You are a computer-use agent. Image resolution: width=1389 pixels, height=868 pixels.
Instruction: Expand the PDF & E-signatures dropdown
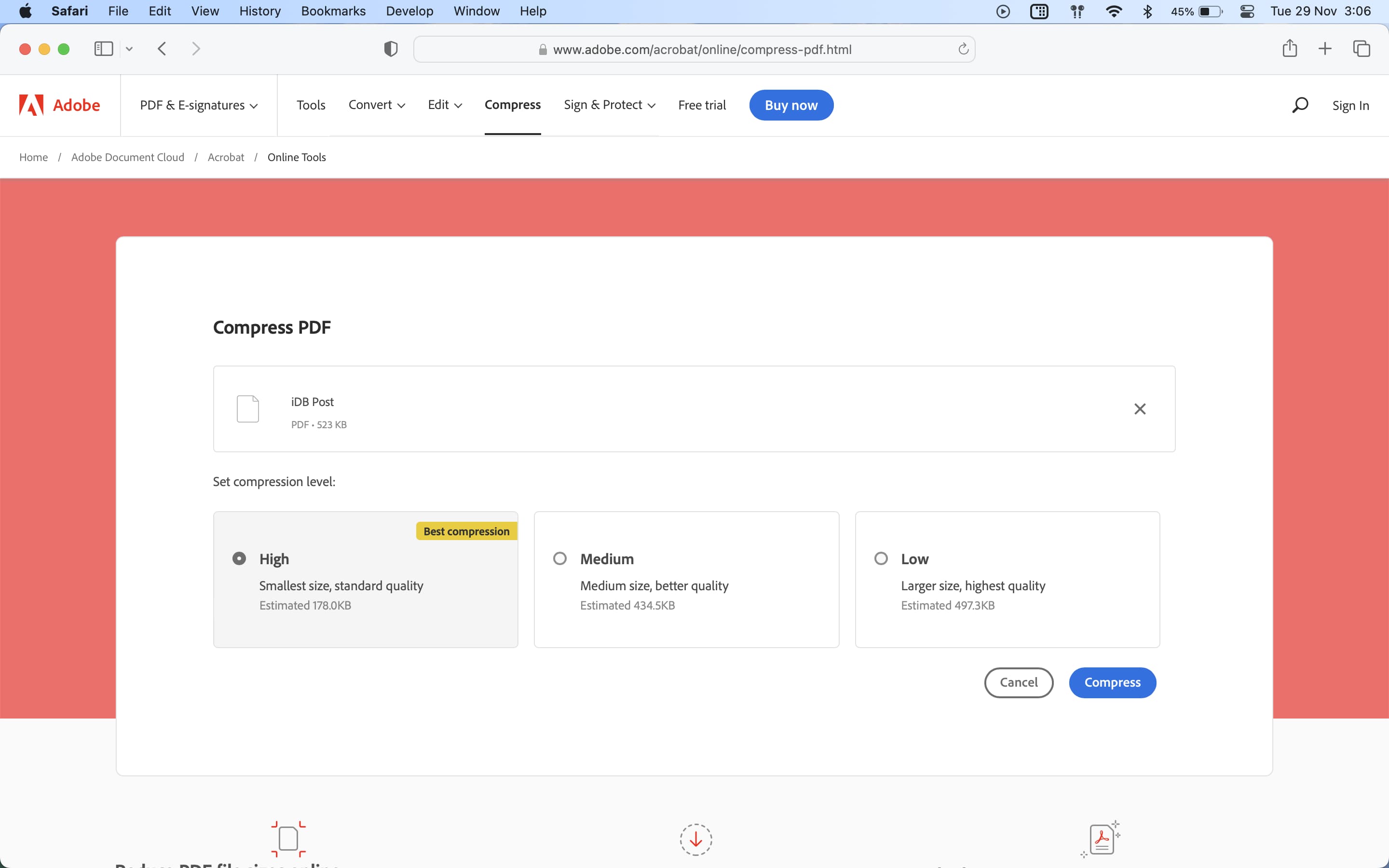(199, 105)
